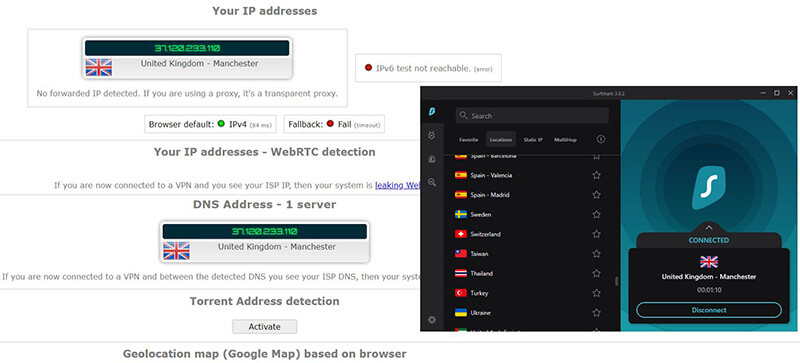The width and height of the screenshot is (800, 363).
Task: Click red Fallback fail indicator
Action: pyautogui.click(x=330, y=124)
